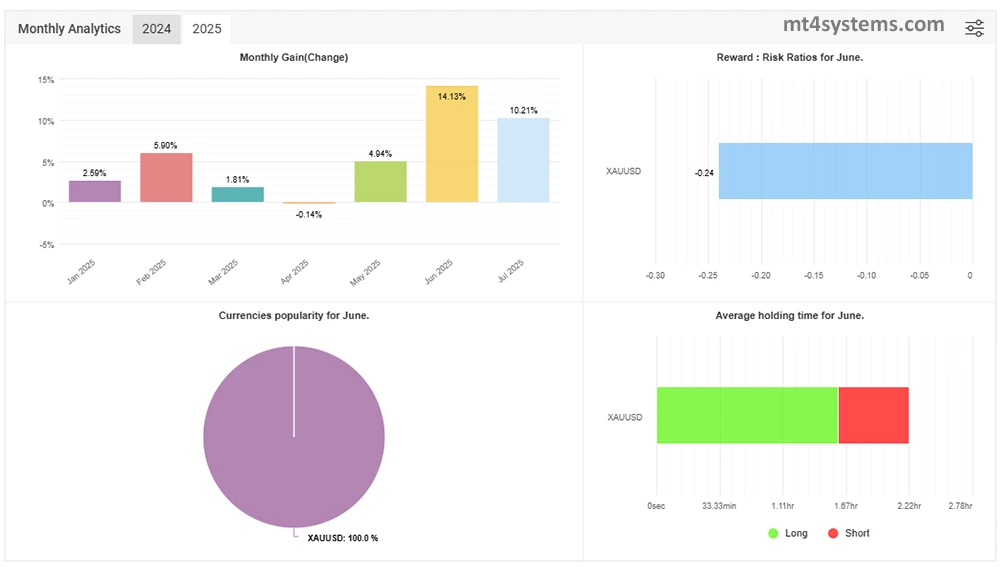Toggle the Long legend series
Image resolution: width=1000 pixels, height=567 pixels.
tap(796, 533)
